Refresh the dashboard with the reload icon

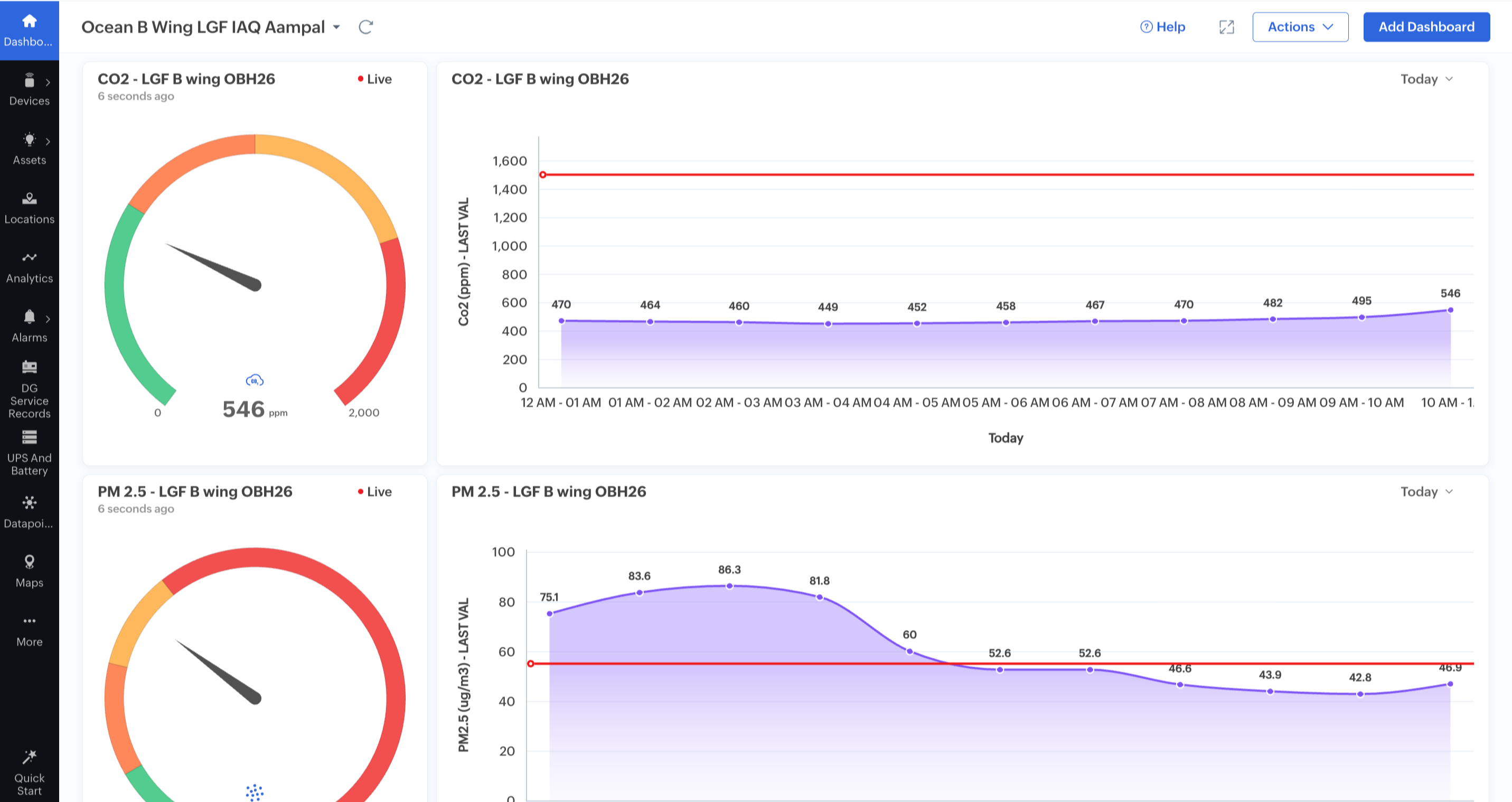365,27
